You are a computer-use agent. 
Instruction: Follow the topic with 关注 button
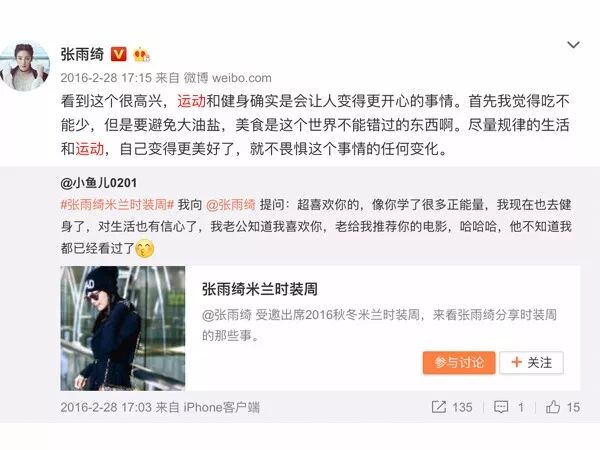pyautogui.click(x=532, y=362)
